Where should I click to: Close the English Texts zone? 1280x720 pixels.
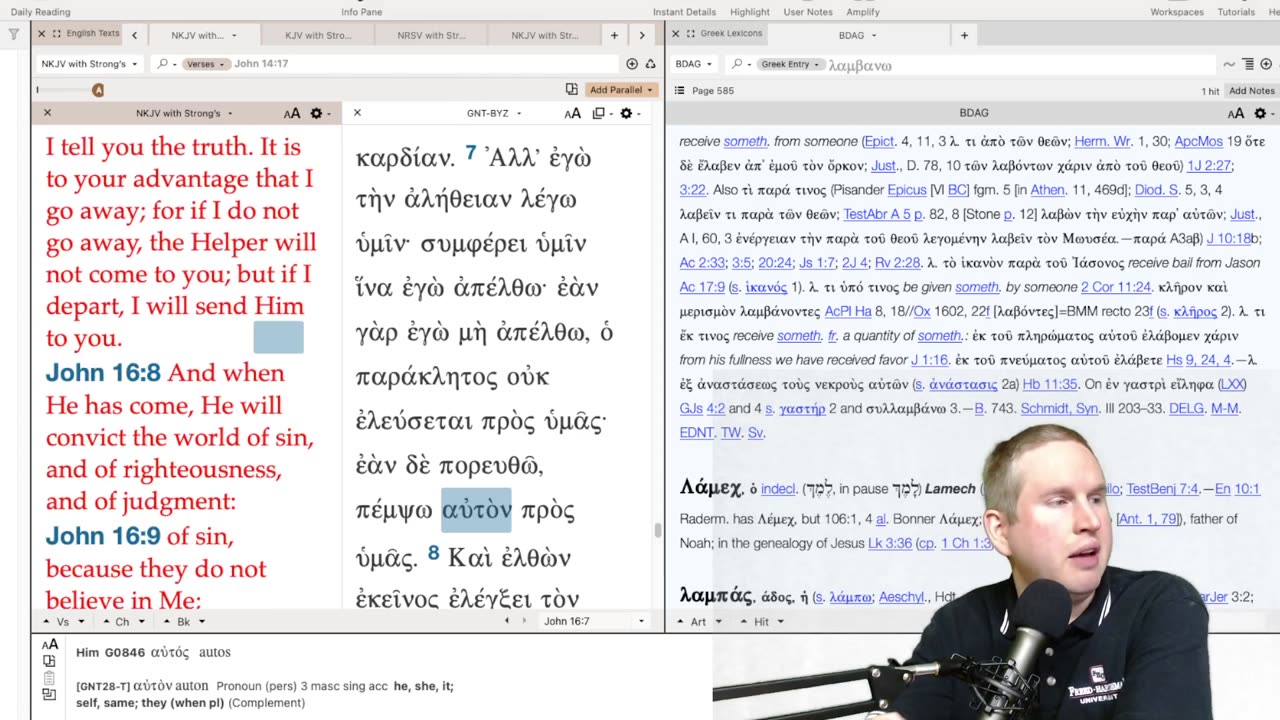(41, 34)
